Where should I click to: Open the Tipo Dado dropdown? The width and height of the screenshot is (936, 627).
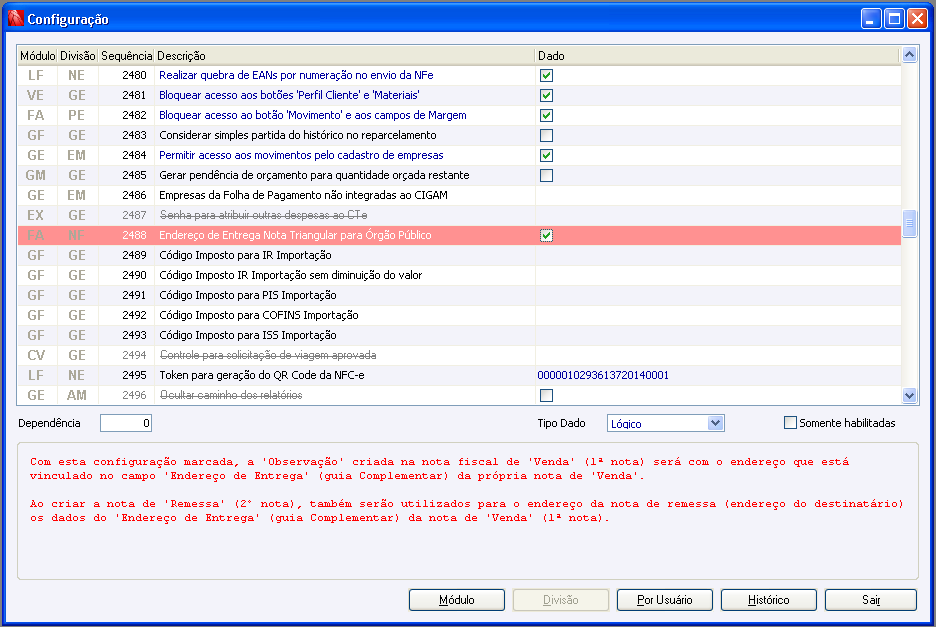[x=715, y=423]
